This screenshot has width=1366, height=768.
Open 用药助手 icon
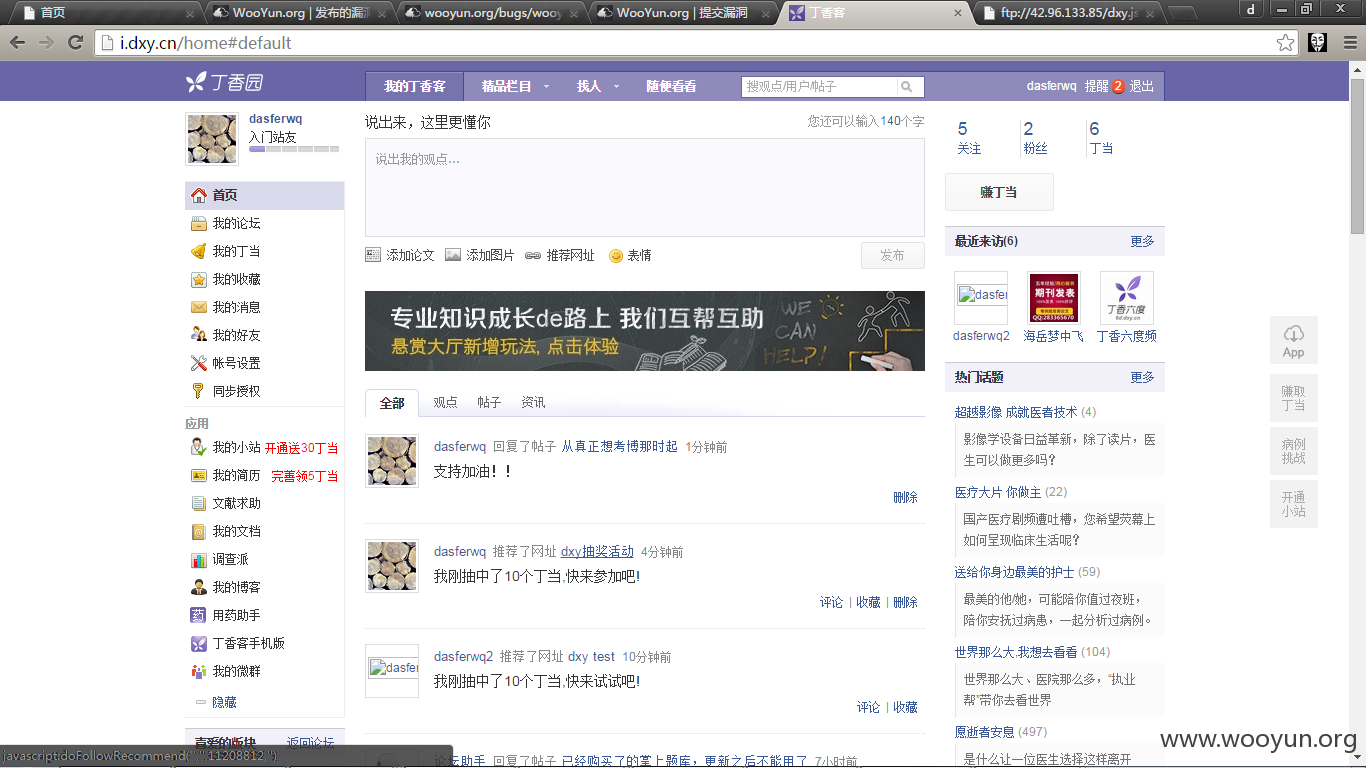[199, 615]
